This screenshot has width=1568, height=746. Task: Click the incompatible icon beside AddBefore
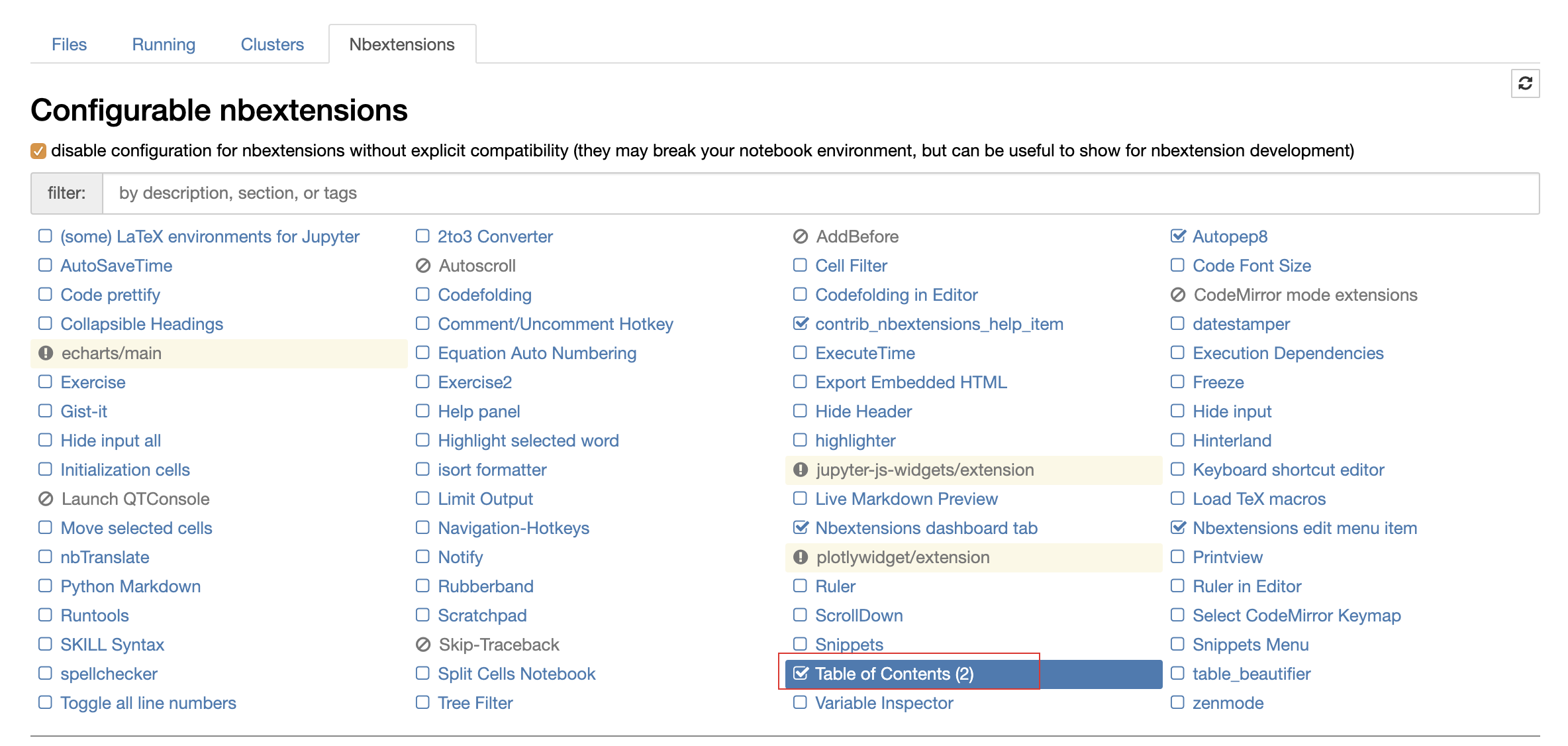coord(801,237)
